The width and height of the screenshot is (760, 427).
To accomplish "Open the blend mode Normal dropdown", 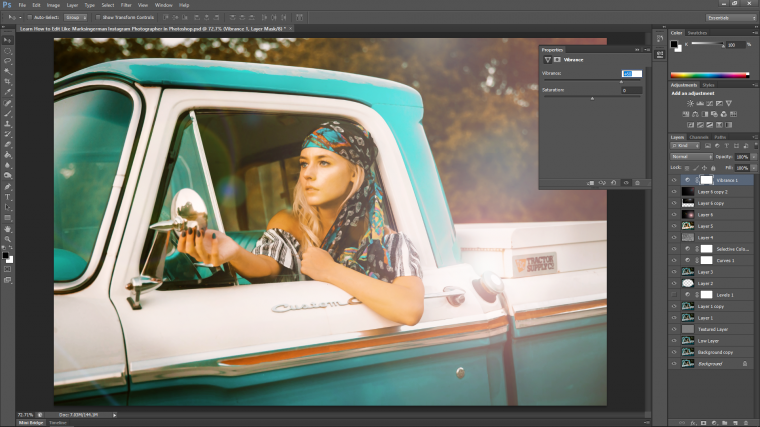I will 691,157.
